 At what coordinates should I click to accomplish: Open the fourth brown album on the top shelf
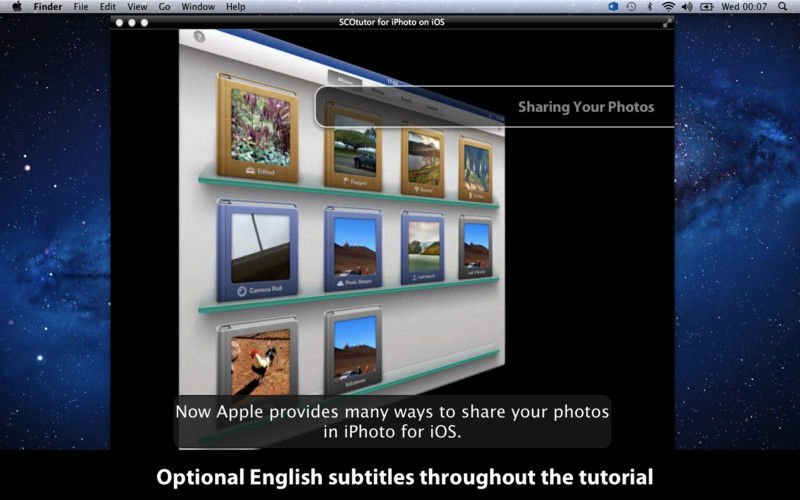point(476,168)
